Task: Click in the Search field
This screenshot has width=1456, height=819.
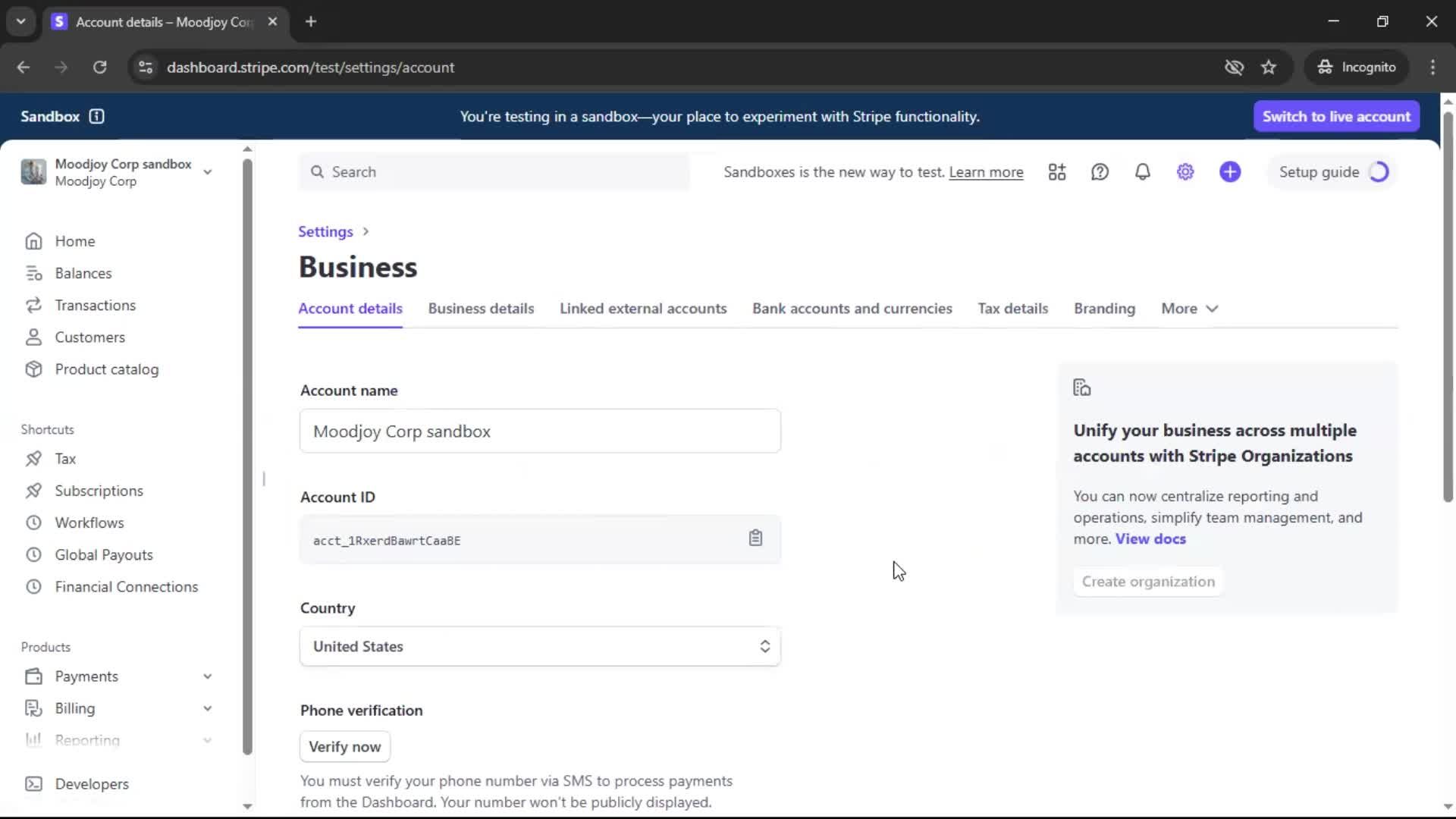Action: 494,172
